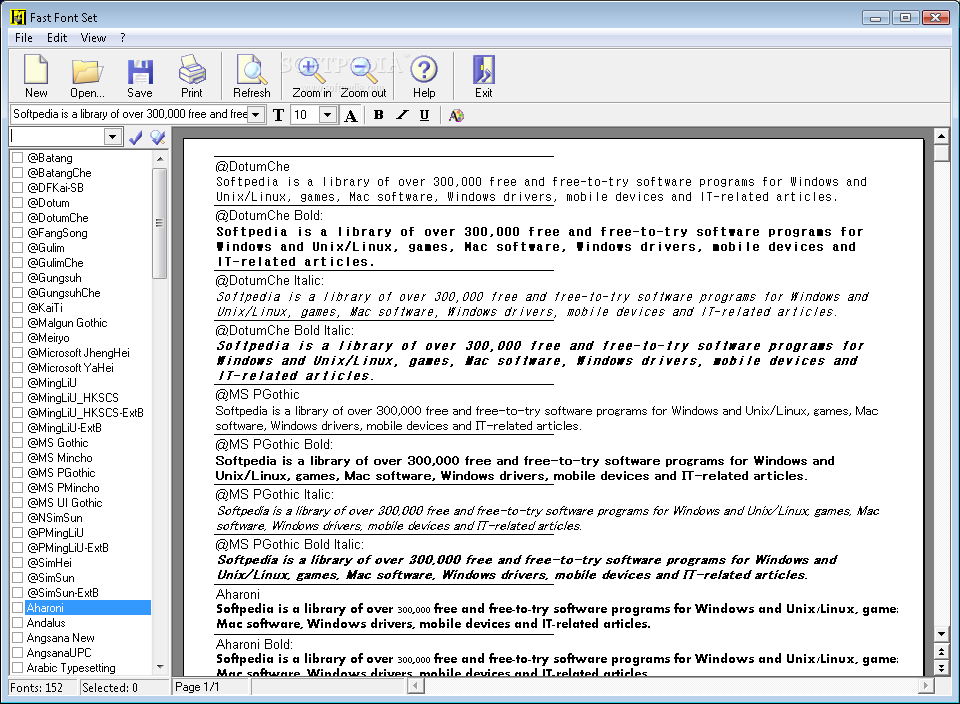Open the Edit menu

point(57,38)
